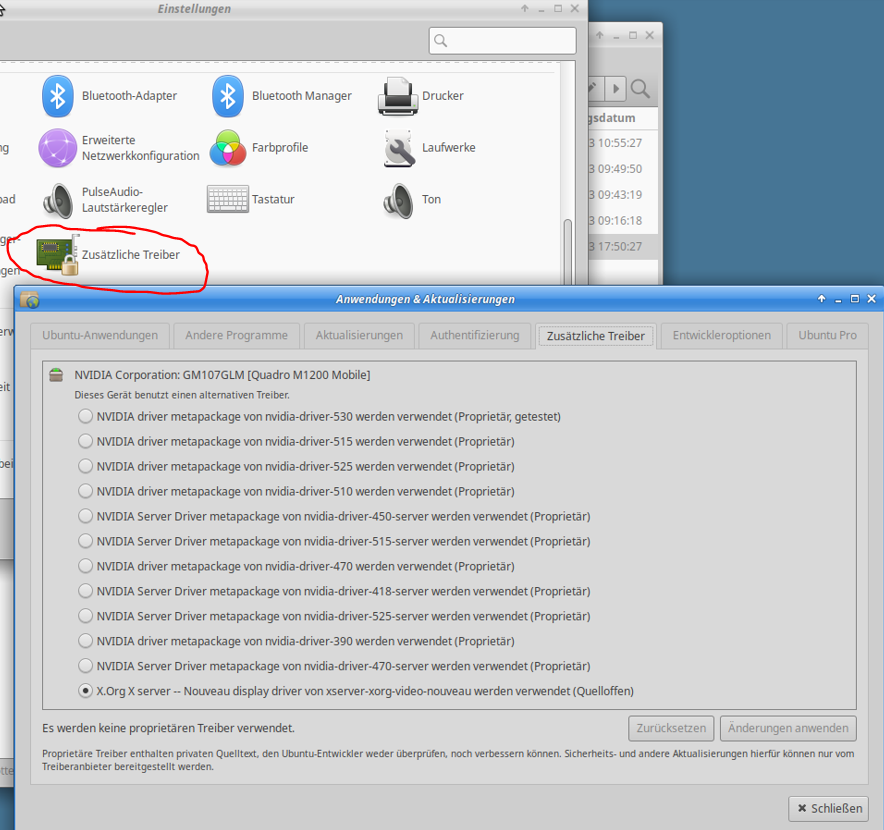The image size is (884, 830).
Task: Open Erweiterte Netzwerkkonfiguration icon
Action: [58, 148]
